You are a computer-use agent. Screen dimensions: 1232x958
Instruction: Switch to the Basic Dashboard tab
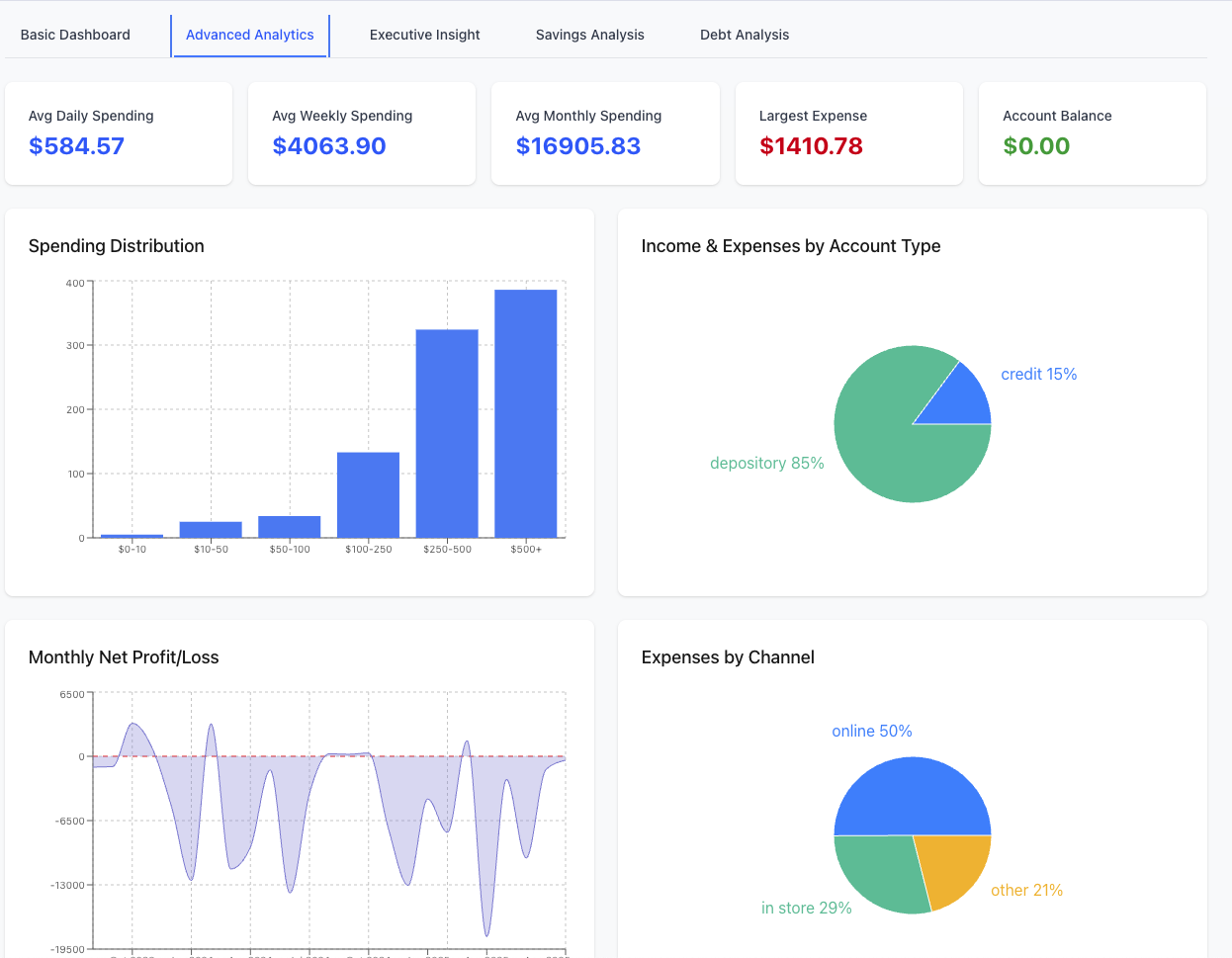click(75, 35)
